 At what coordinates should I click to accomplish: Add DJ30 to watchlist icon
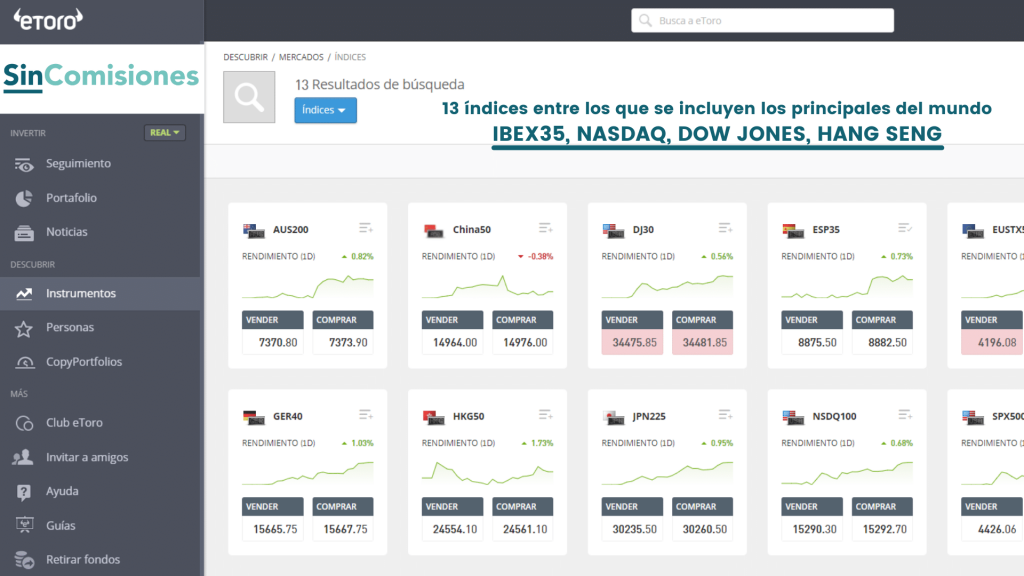tap(725, 228)
